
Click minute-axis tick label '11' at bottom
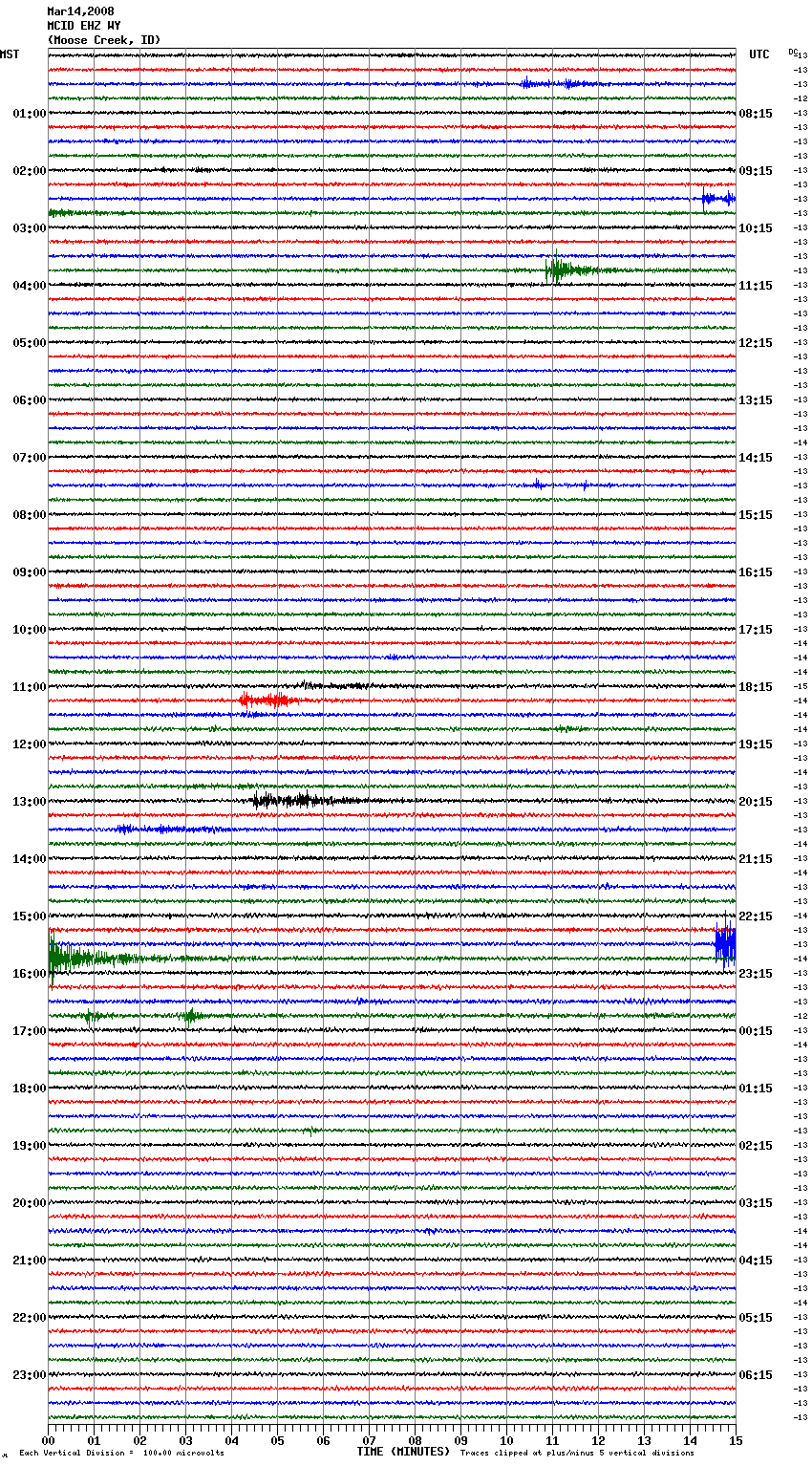click(552, 1440)
